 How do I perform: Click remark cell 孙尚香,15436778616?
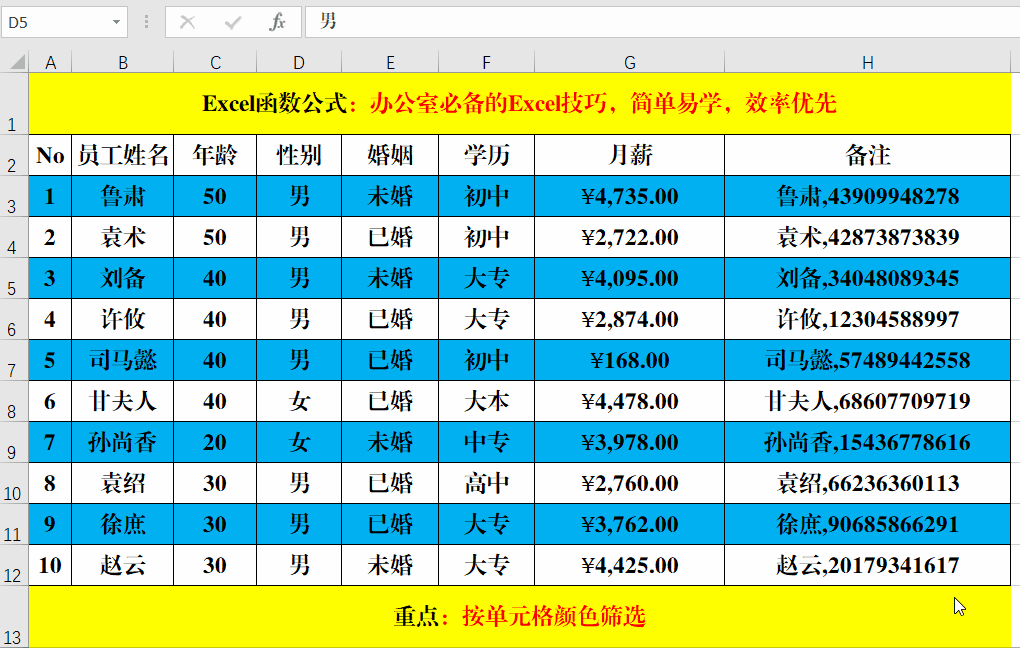pyautogui.click(x=868, y=442)
